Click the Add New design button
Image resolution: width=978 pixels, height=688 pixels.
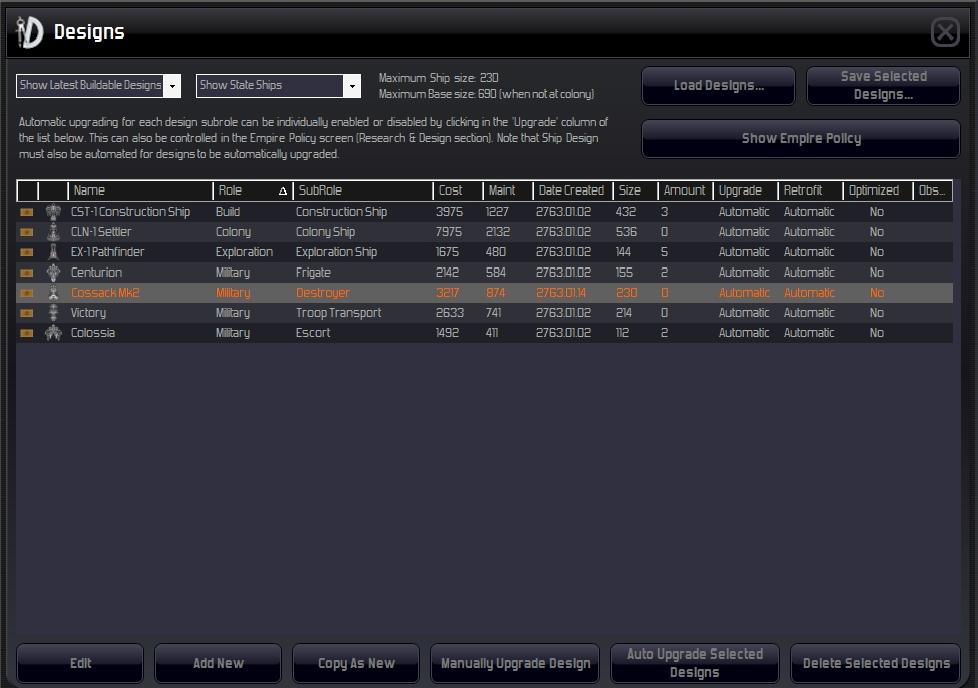(218, 663)
